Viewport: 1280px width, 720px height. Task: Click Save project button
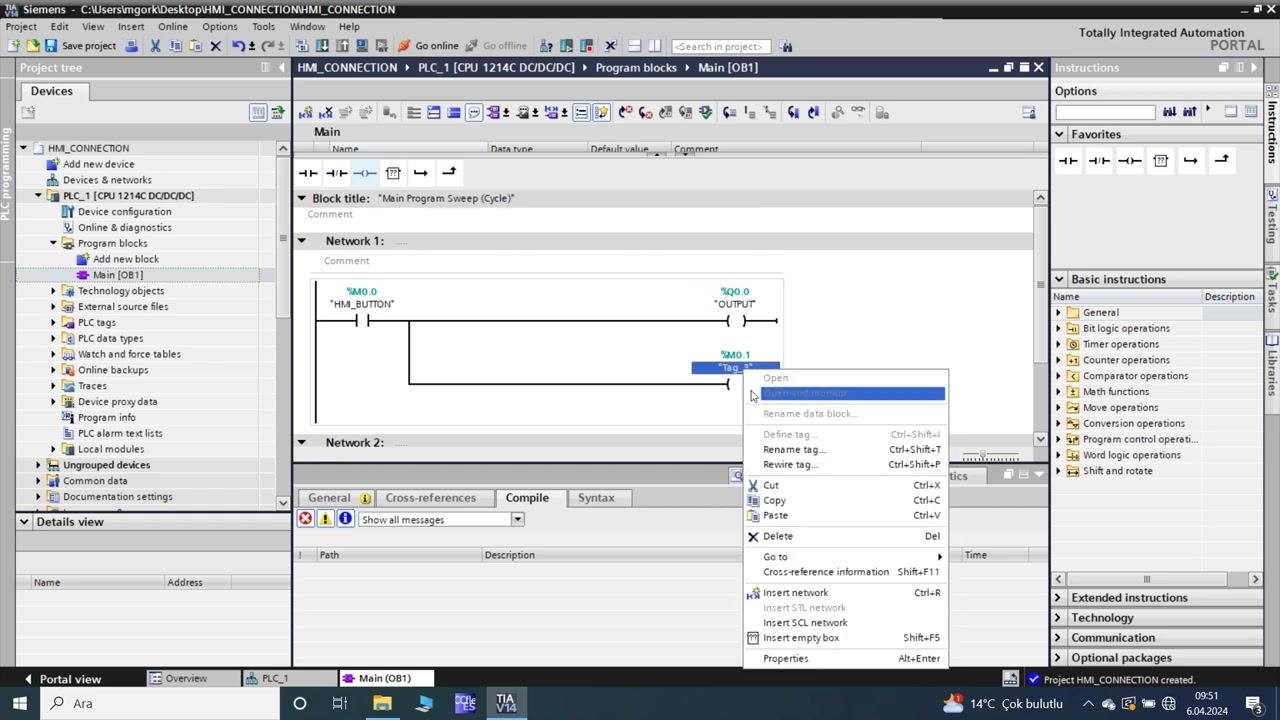point(80,46)
